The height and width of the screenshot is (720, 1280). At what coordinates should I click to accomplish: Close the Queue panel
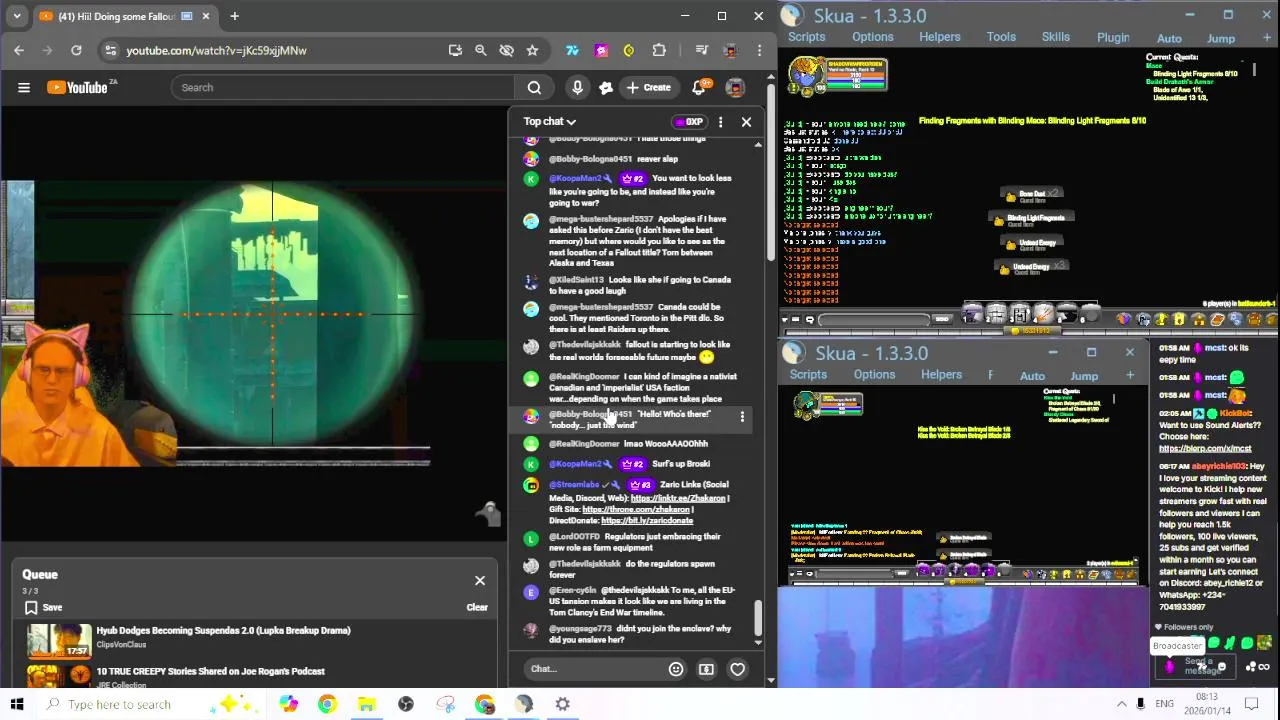point(480,581)
